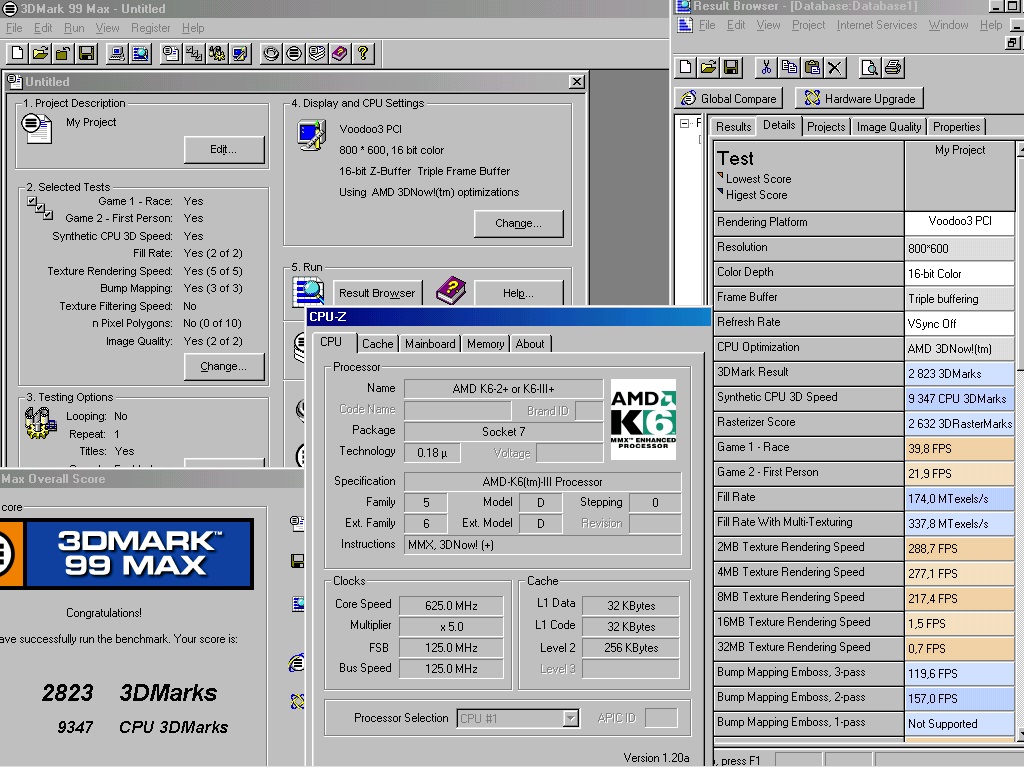Open Result Browser via magnifier toolbar icon in 3DMark

click(140, 54)
